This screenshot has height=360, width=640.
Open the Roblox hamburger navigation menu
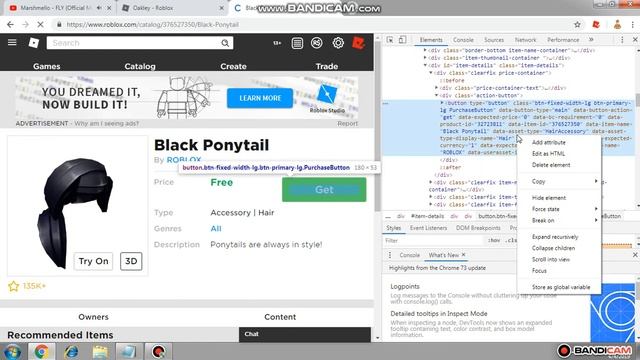pos(12,42)
